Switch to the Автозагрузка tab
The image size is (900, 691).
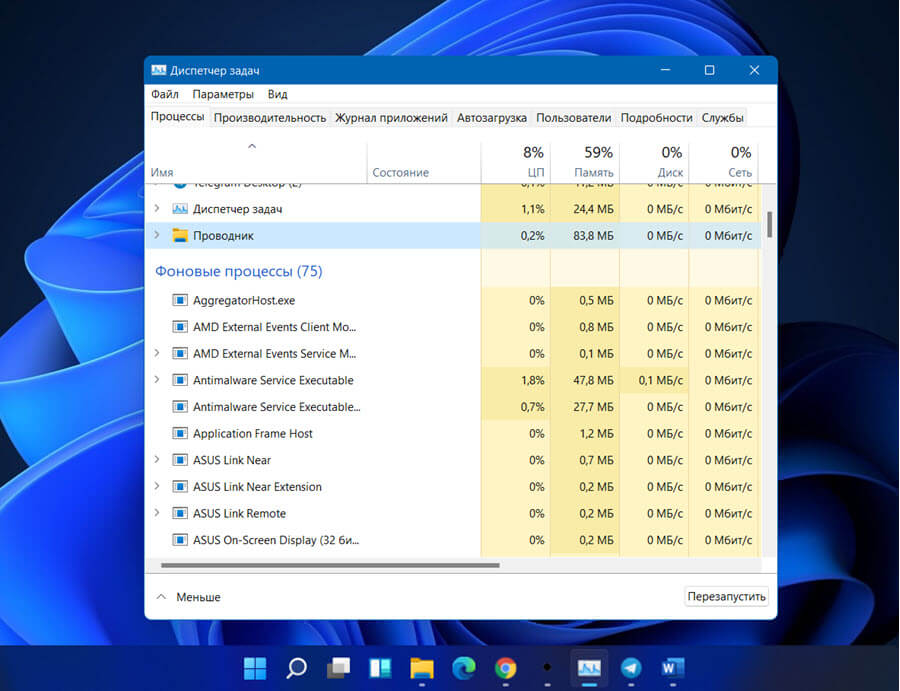(x=491, y=118)
